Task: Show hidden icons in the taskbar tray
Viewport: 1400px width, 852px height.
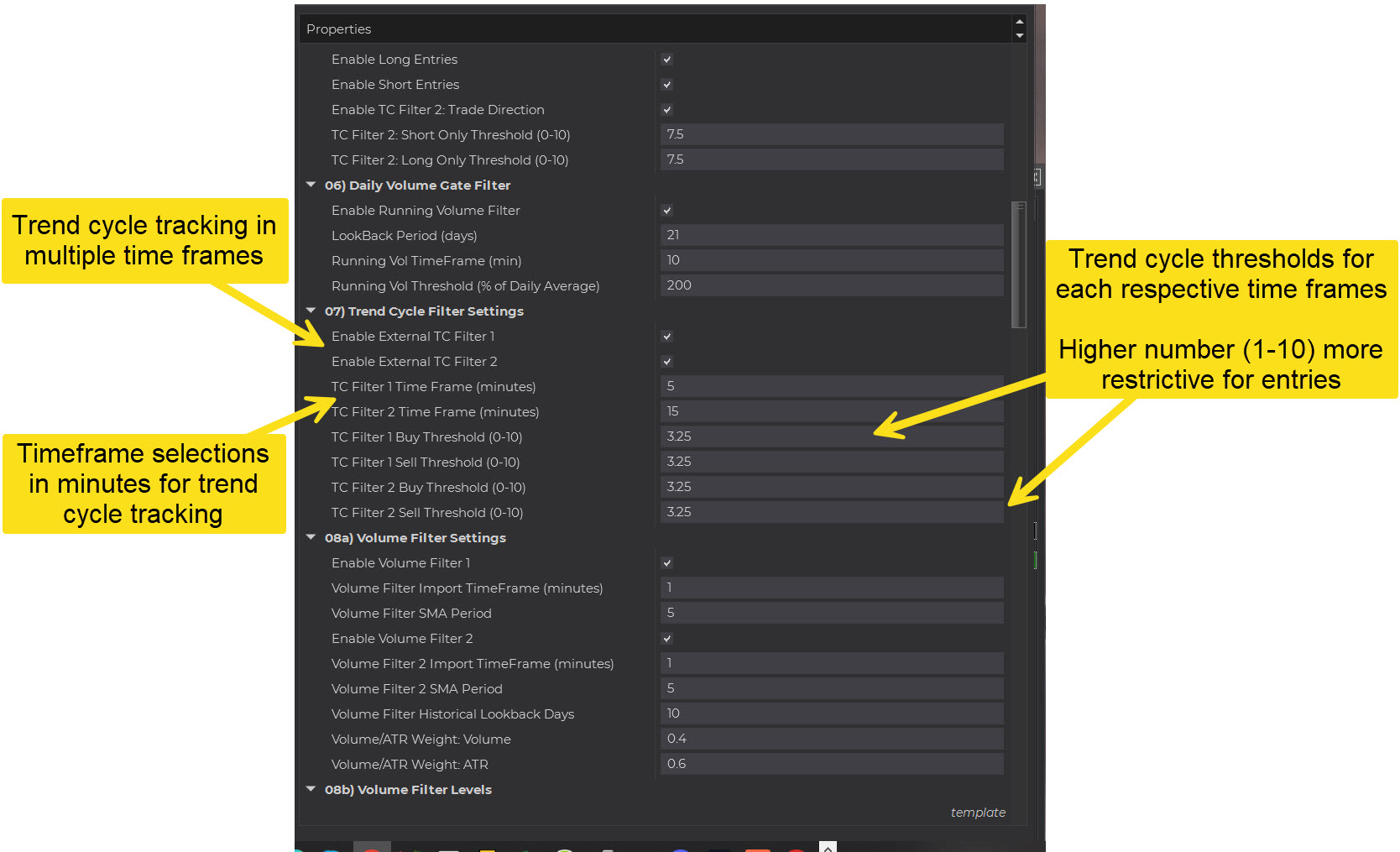Action: [x=828, y=847]
